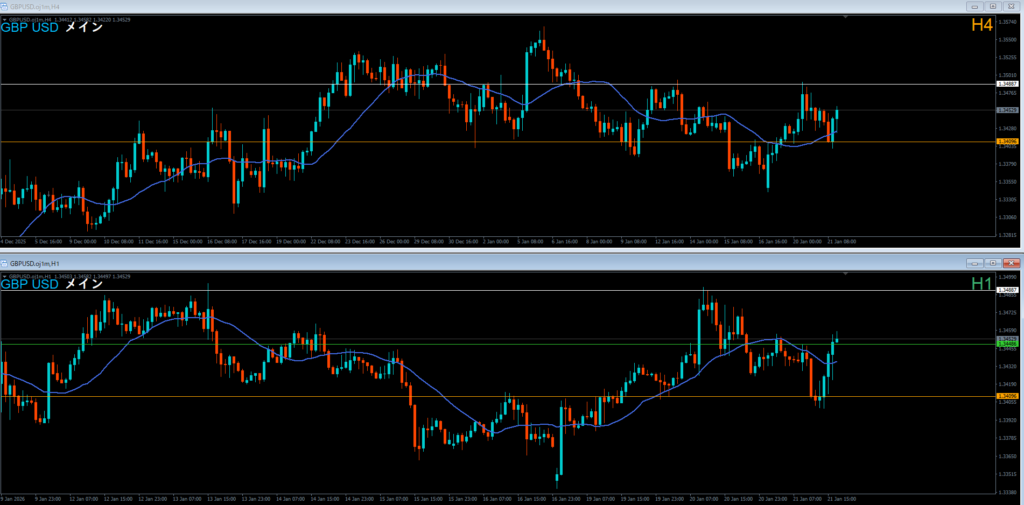1024x505 pixels.
Task: Click the green price level label in H1
Action: click(1008, 344)
